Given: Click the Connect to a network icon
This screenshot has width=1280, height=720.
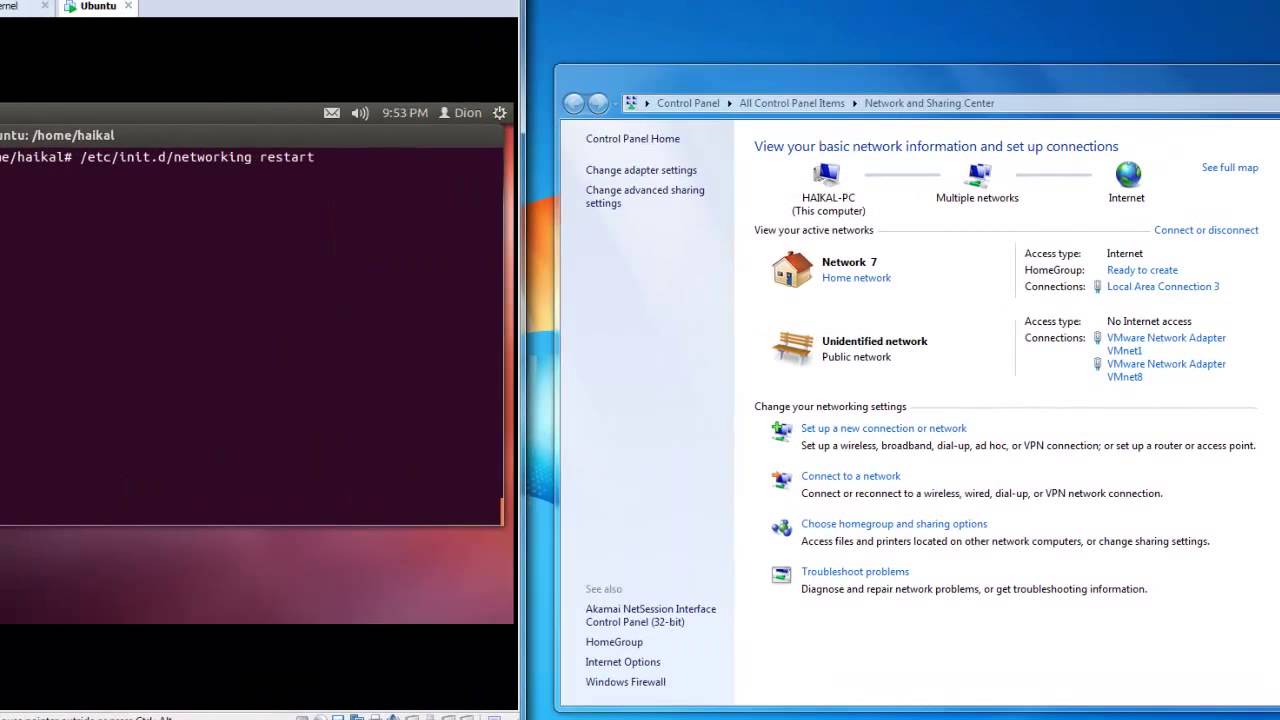Looking at the screenshot, I should (781, 479).
